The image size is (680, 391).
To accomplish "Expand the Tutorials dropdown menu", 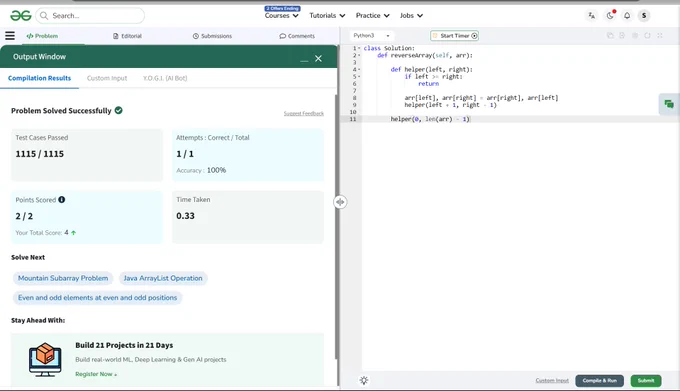I will [x=327, y=16].
